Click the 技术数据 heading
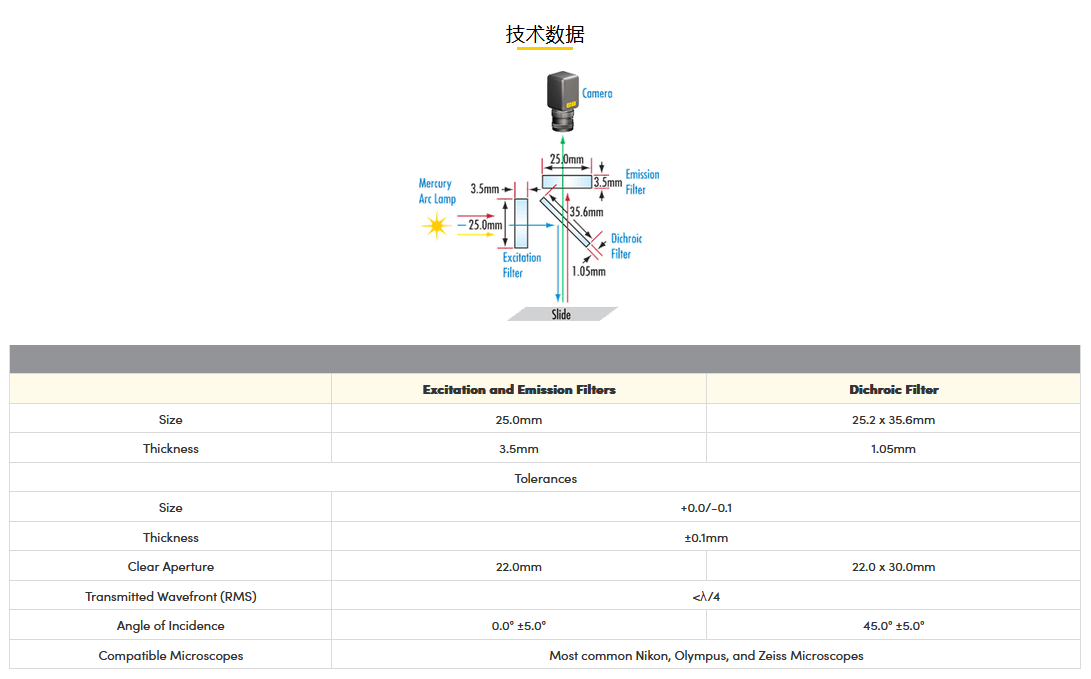Screen dimensions: 1091x679 [545, 35]
